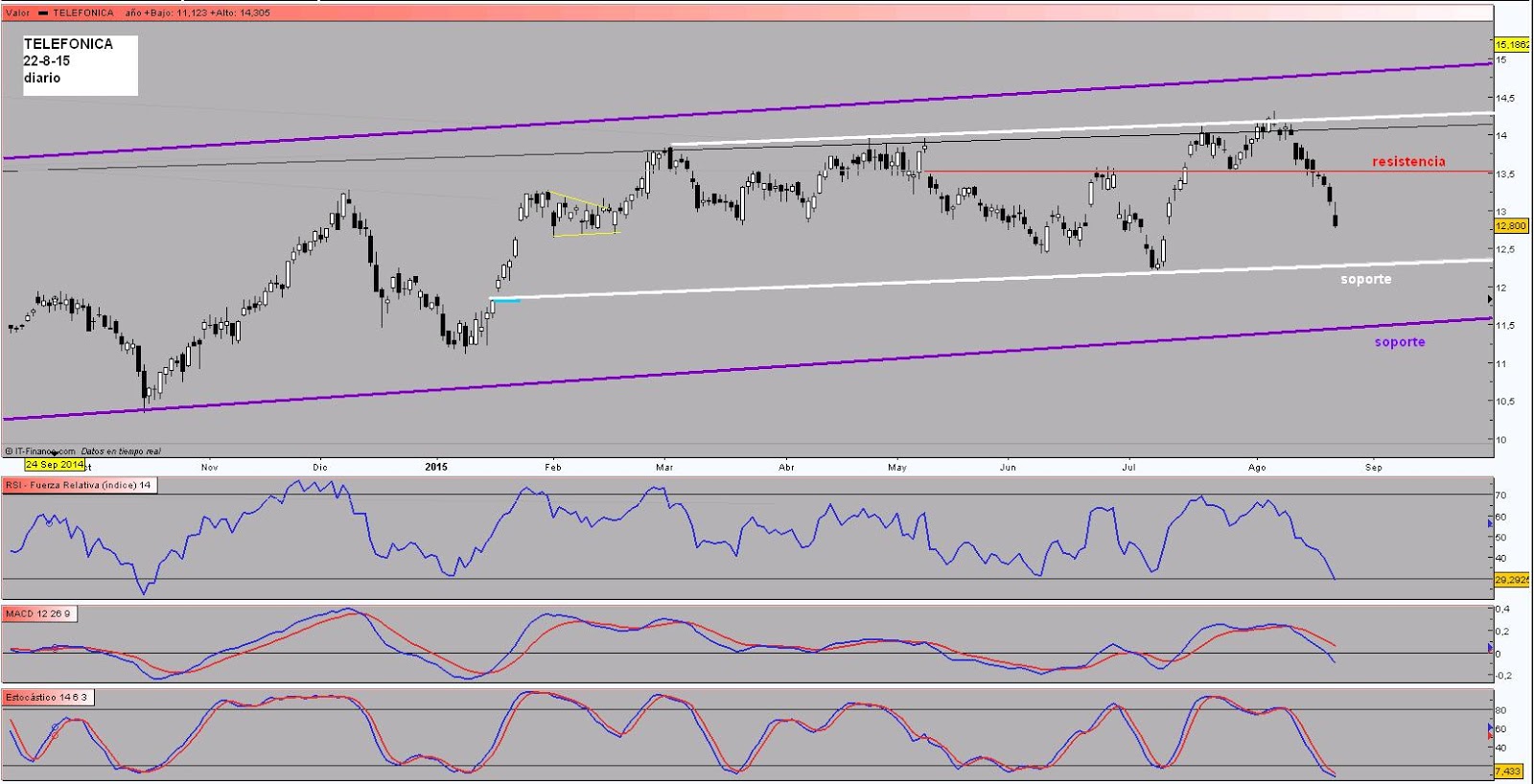Click the blue arrow marker on RSI axis

[x=1491, y=523]
